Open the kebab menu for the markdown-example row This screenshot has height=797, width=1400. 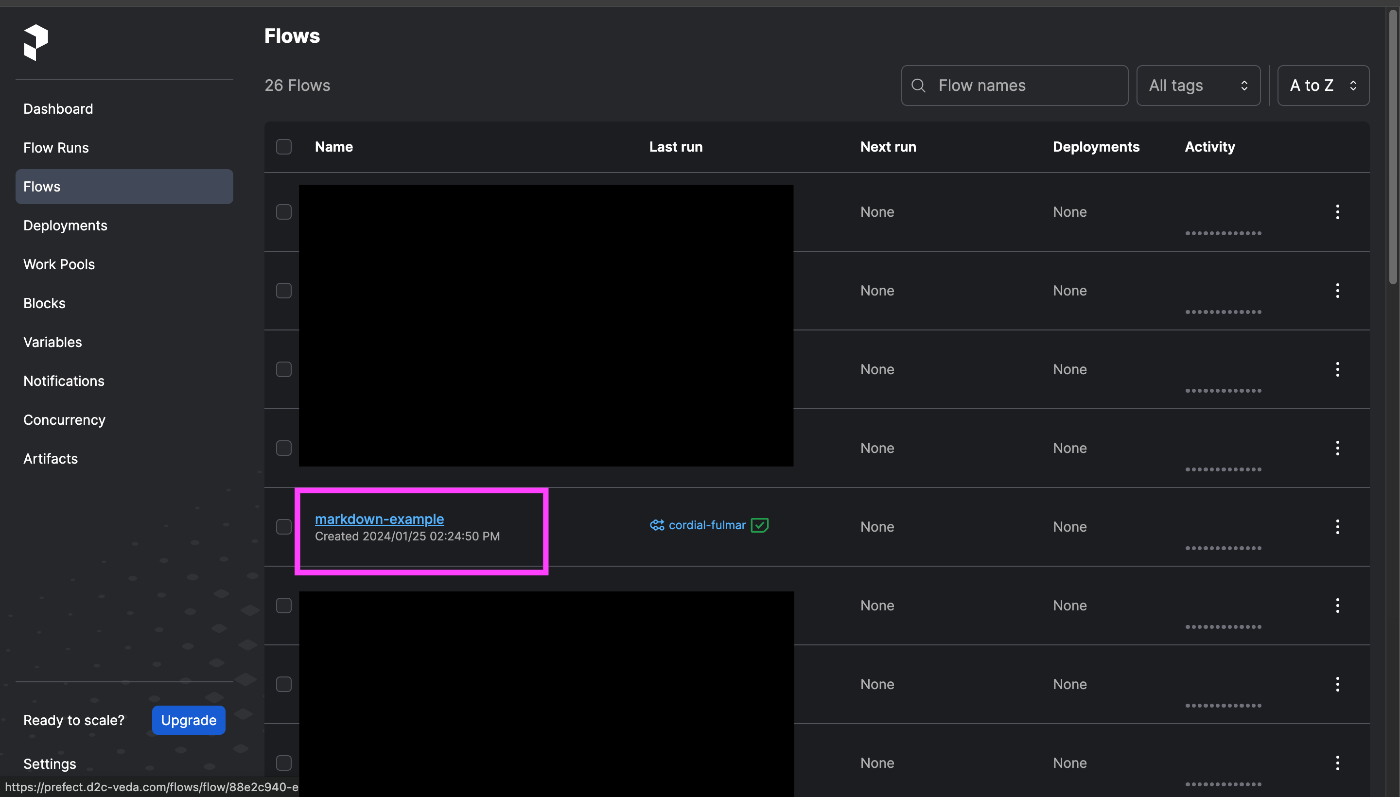click(1337, 527)
